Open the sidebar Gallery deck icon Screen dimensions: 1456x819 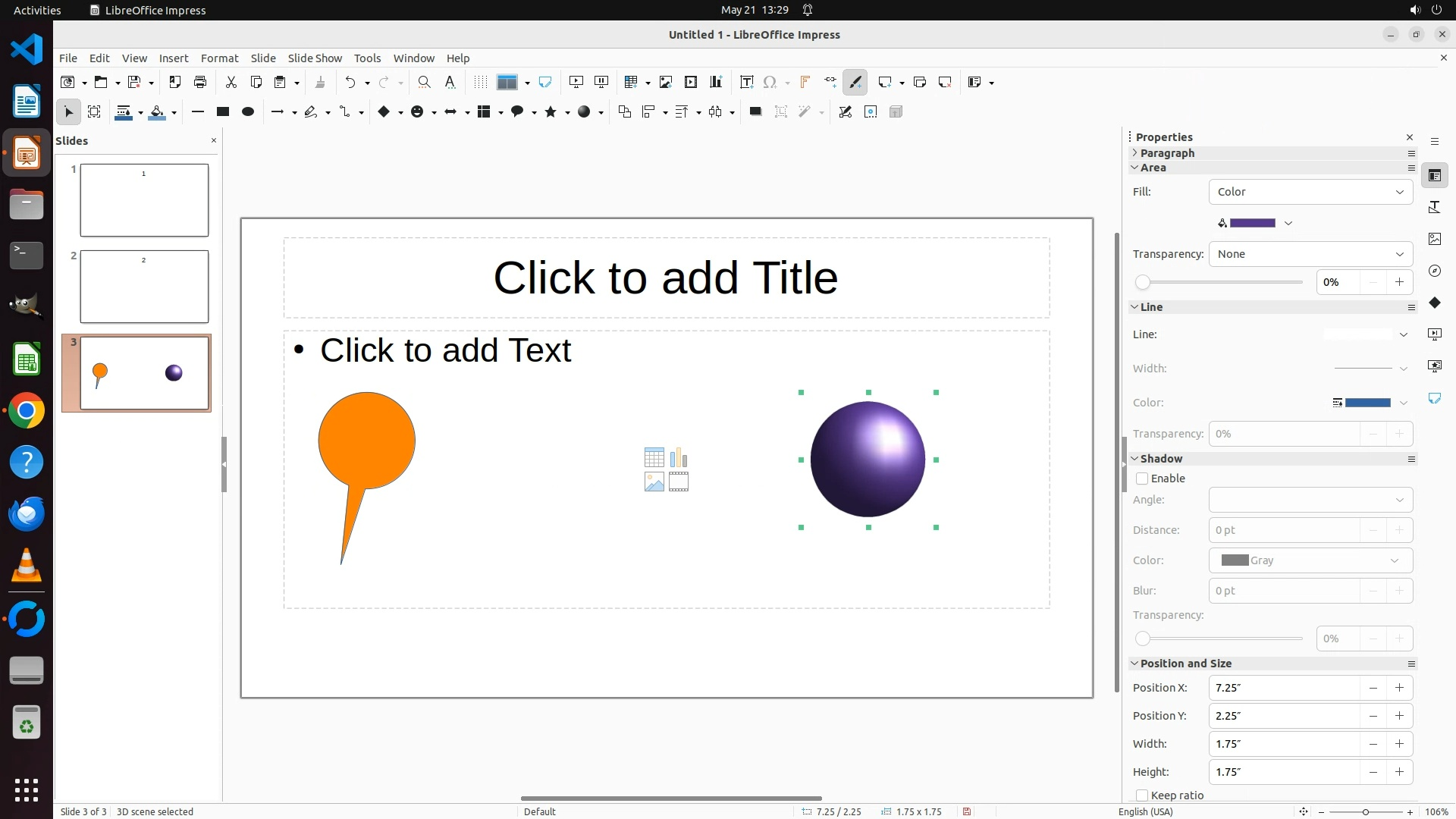coord(1434,239)
